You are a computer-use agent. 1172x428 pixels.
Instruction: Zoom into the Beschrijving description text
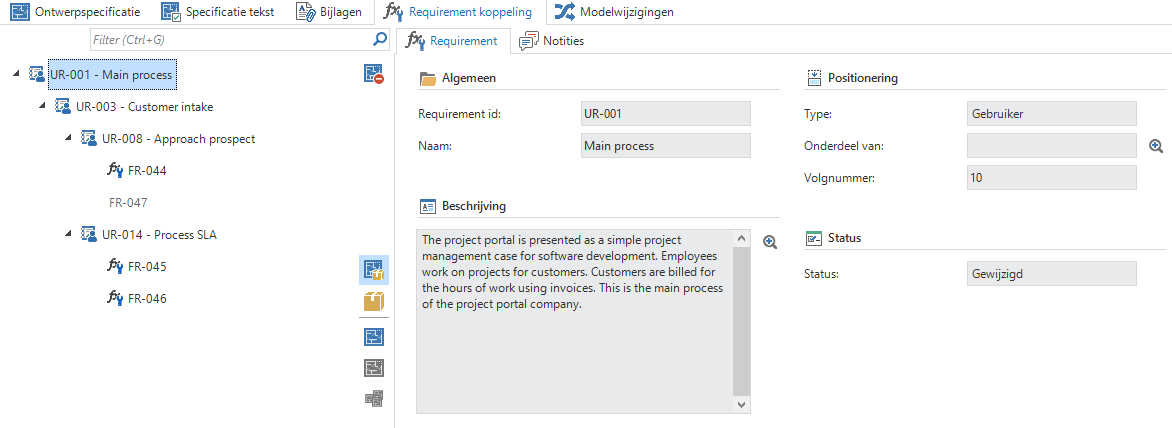[x=770, y=242]
